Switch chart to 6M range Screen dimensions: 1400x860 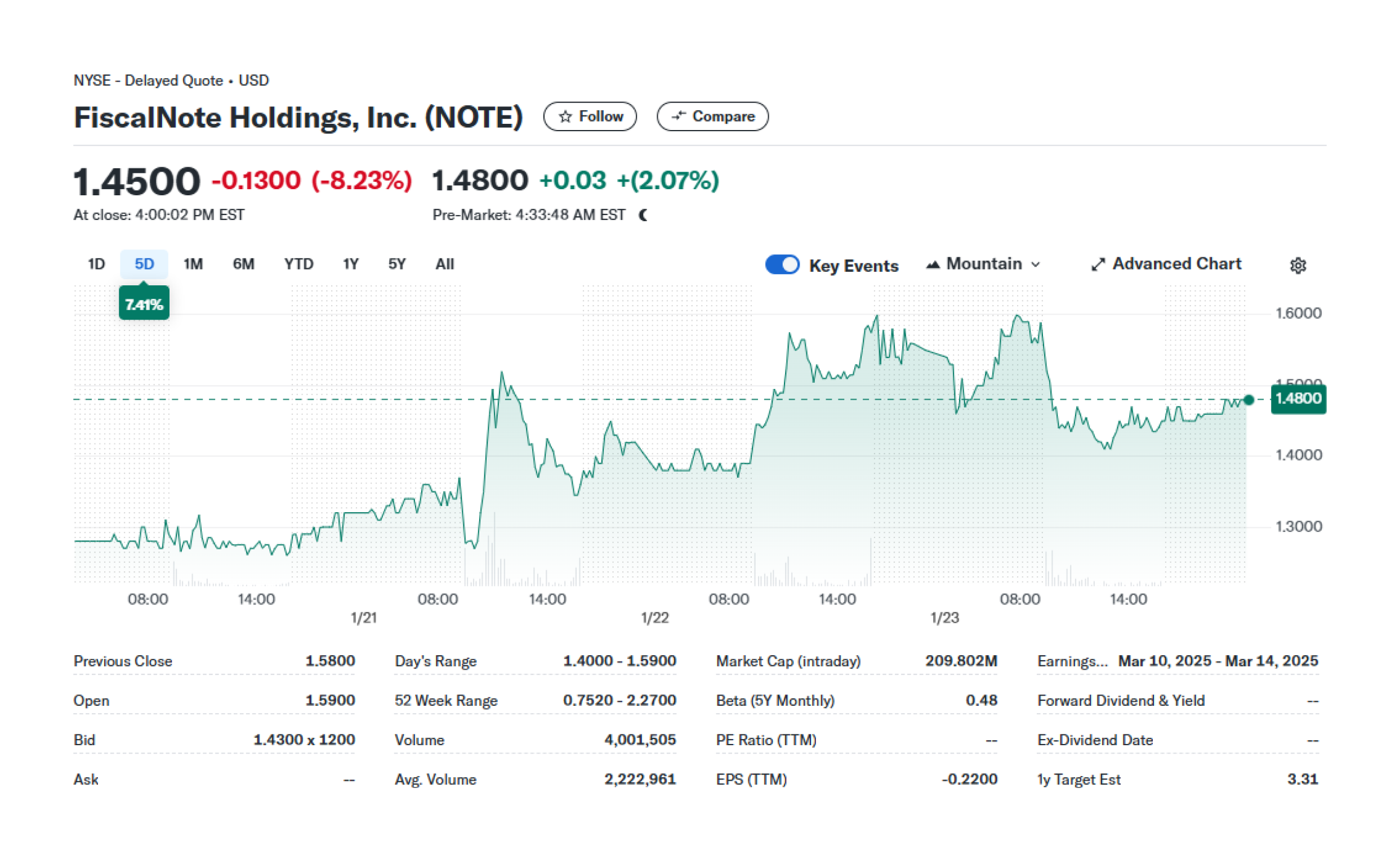[x=243, y=264]
